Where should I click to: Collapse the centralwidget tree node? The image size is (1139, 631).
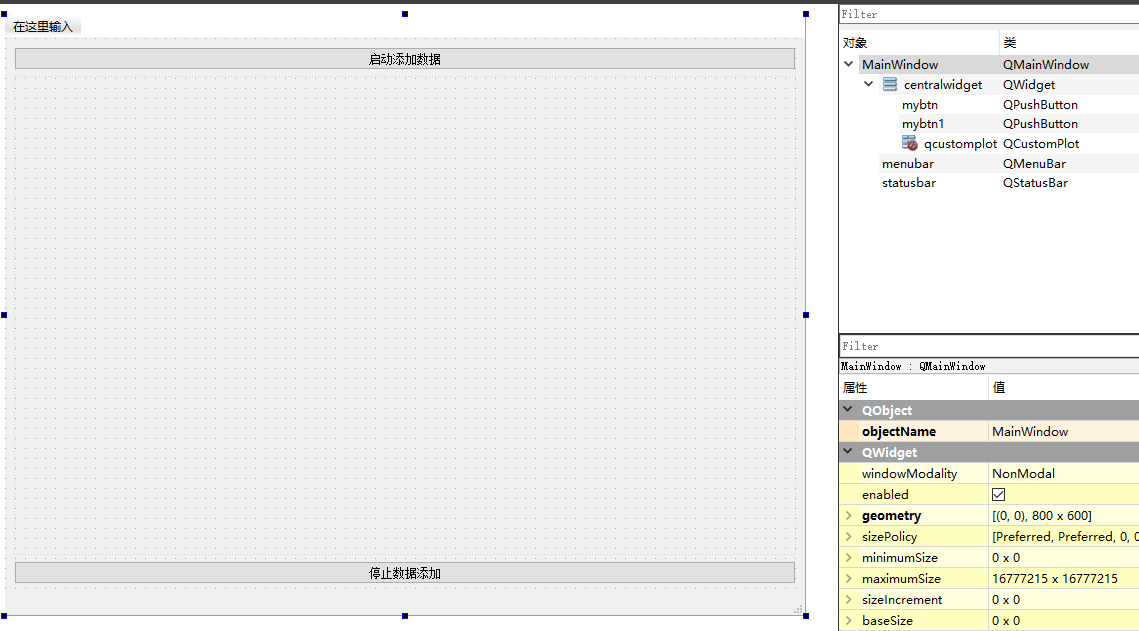(x=868, y=84)
